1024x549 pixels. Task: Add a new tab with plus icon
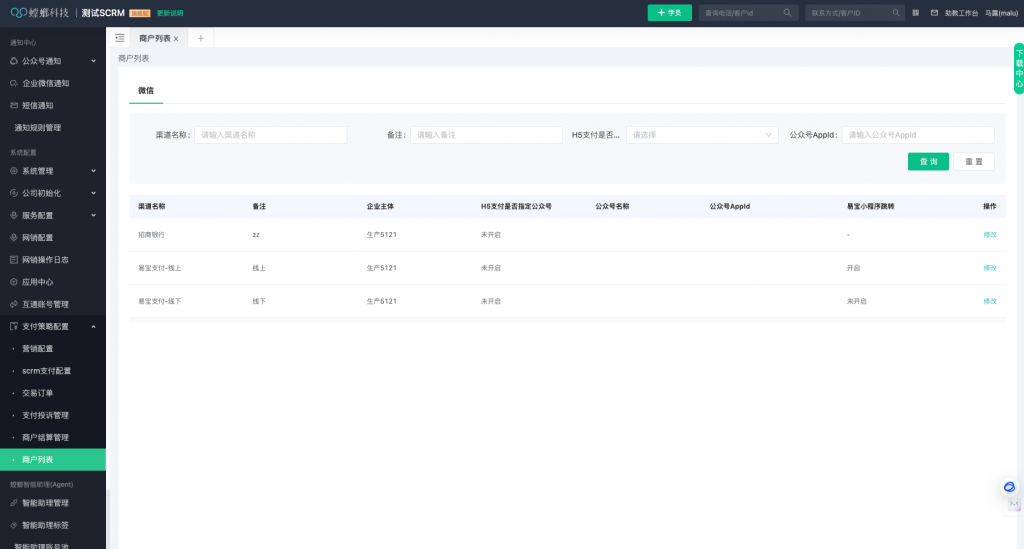200,38
